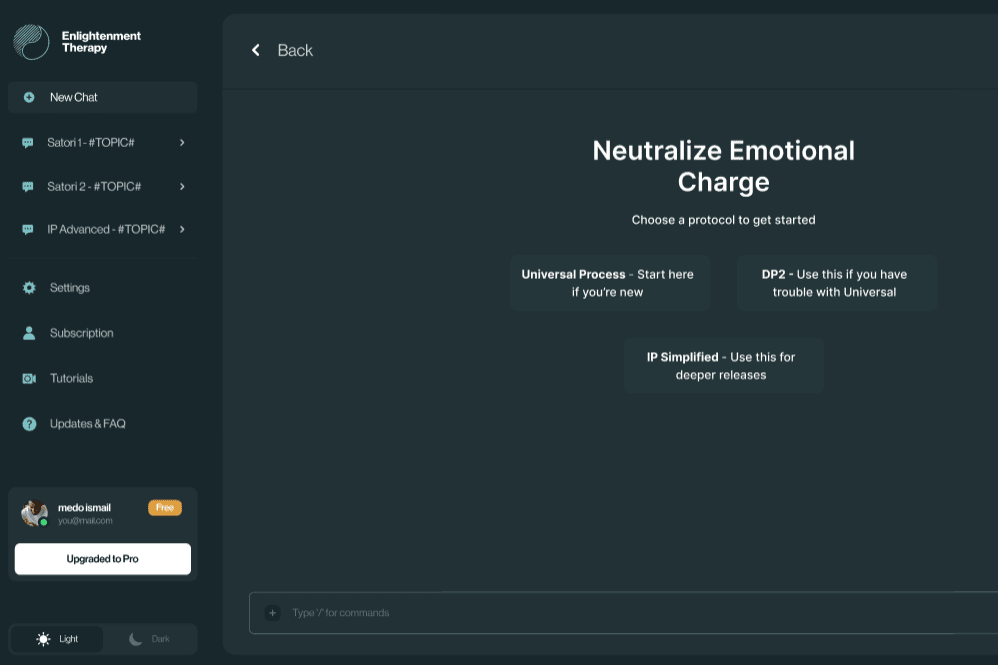Click the Subscription person icon
The image size is (998, 665).
(x=29, y=333)
